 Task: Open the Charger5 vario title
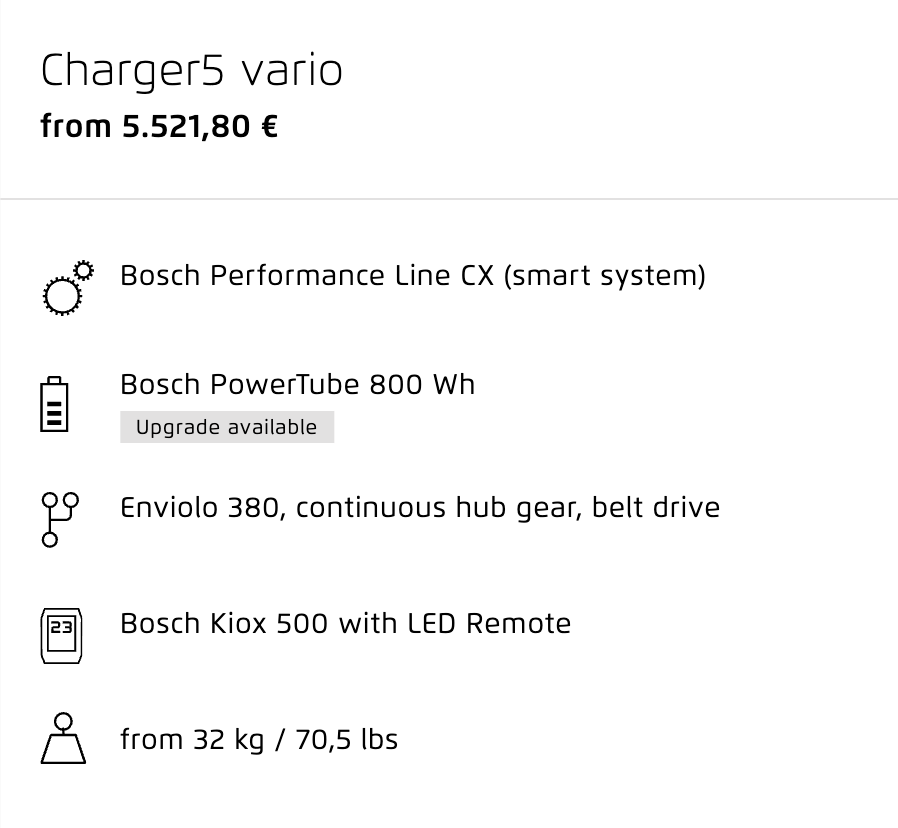click(x=191, y=71)
